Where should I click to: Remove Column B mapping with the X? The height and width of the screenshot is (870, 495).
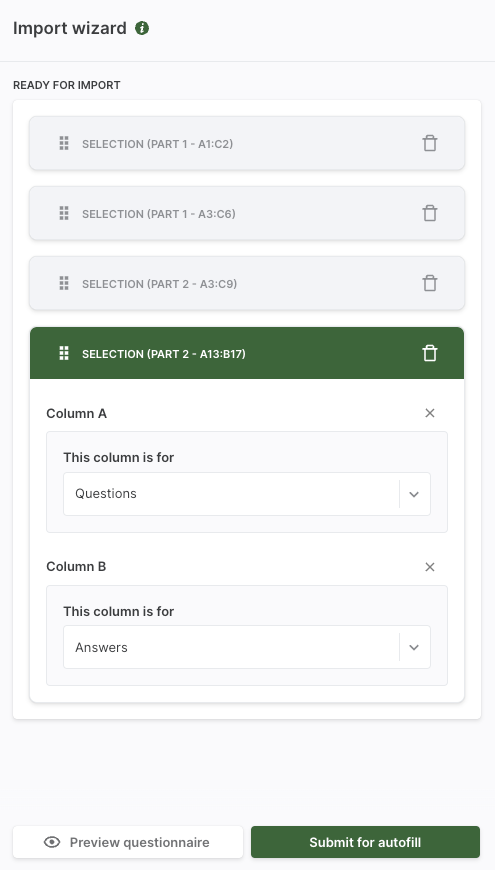430,566
